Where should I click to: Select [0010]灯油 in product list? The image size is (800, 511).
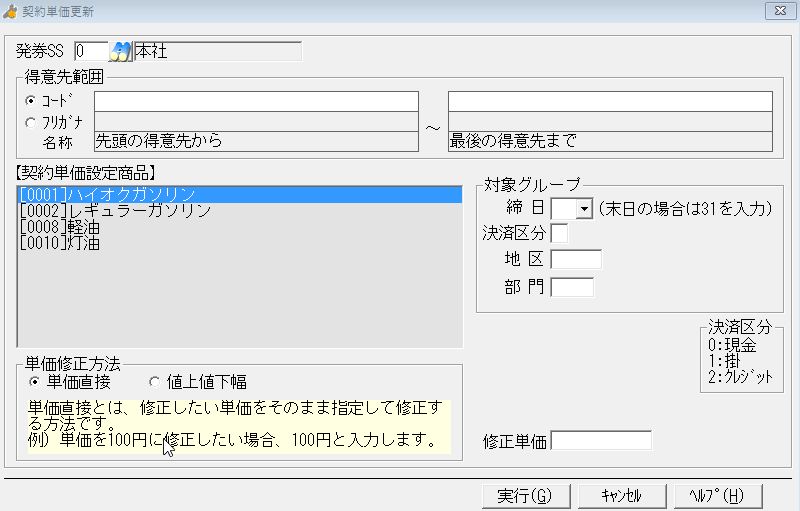tap(60, 243)
